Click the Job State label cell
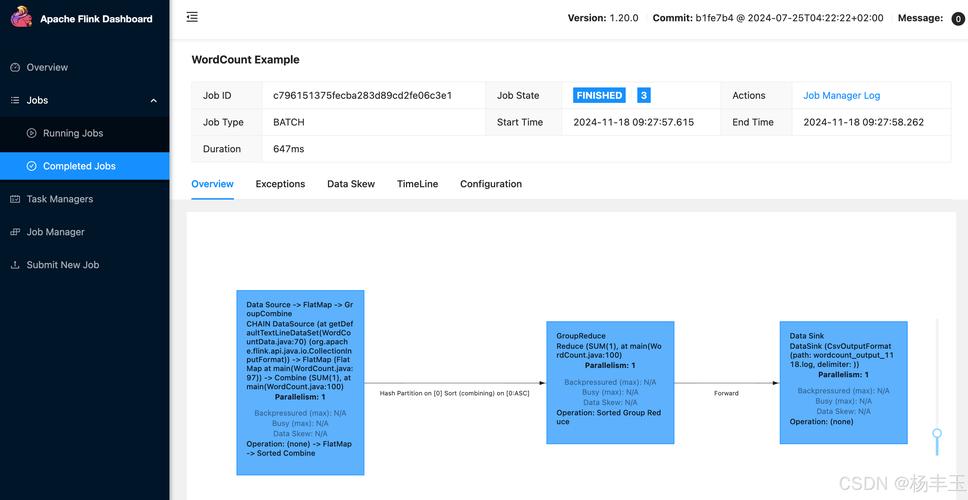 [x=524, y=96]
